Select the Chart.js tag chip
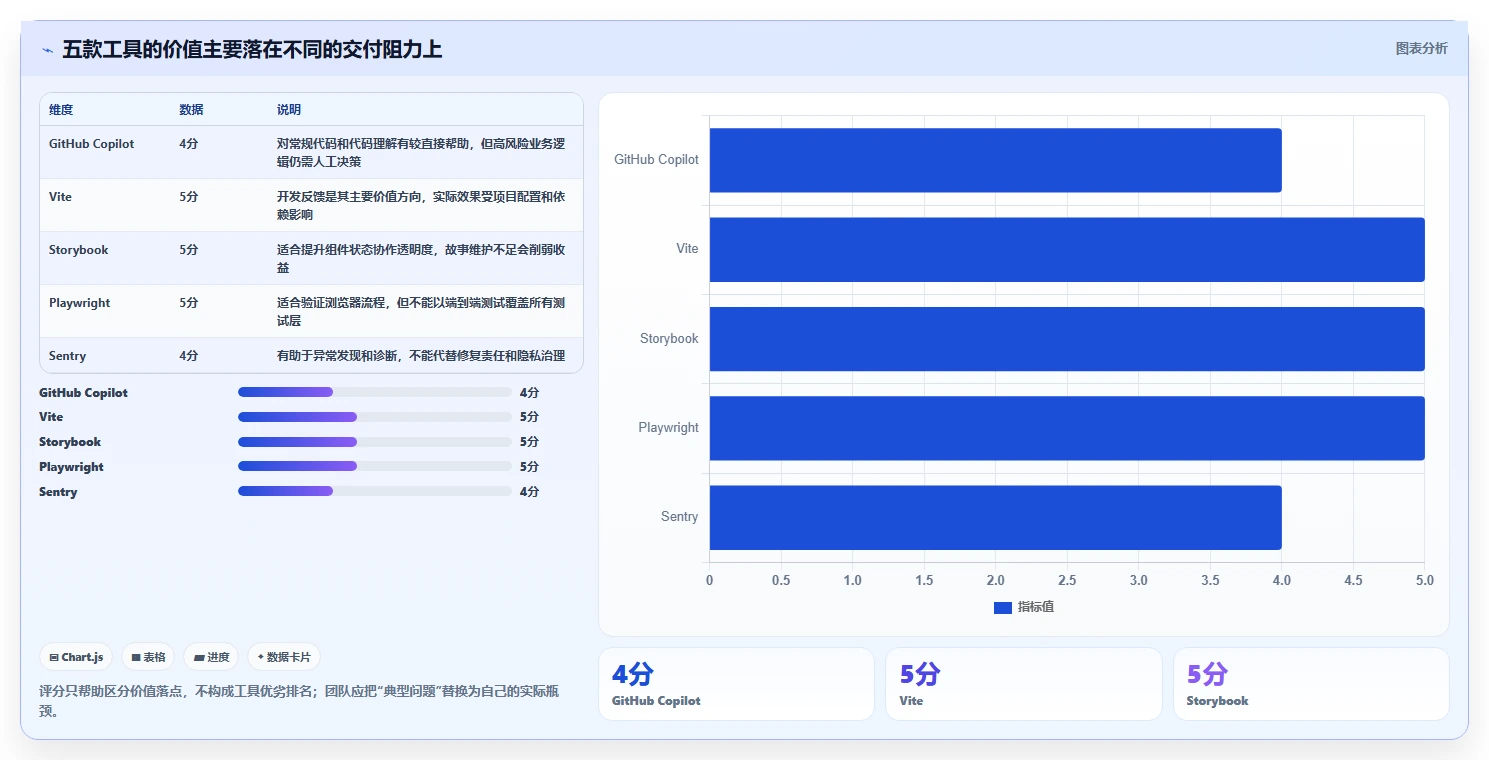Screen dimensions: 1489x760 [x=76, y=657]
